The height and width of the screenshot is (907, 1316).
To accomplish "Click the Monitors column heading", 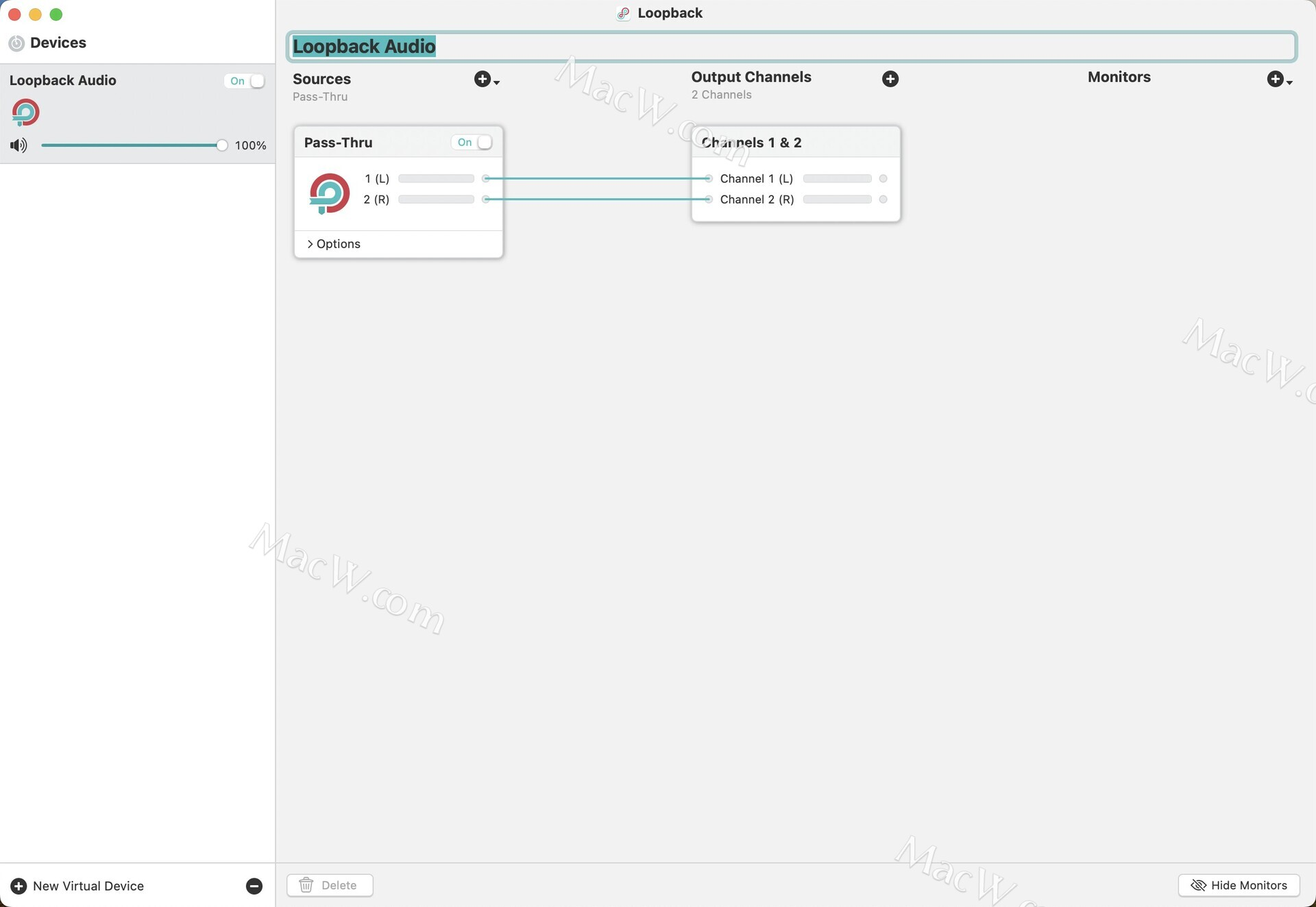I will point(1119,77).
